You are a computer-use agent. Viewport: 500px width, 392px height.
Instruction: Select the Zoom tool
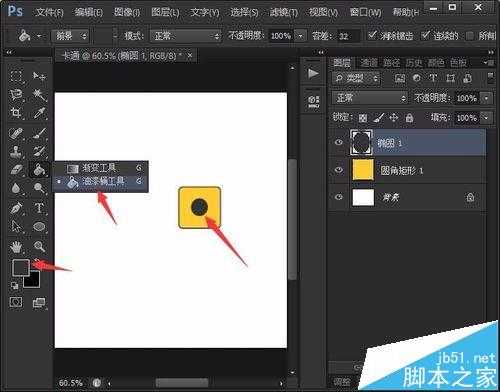(x=39, y=247)
